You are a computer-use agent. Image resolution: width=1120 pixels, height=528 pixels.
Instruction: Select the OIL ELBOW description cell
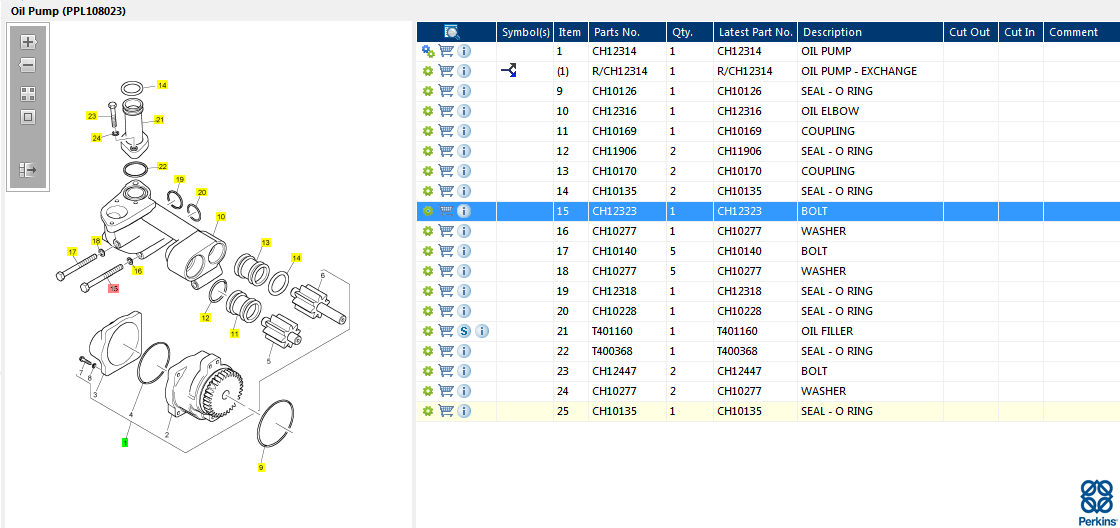tap(830, 111)
